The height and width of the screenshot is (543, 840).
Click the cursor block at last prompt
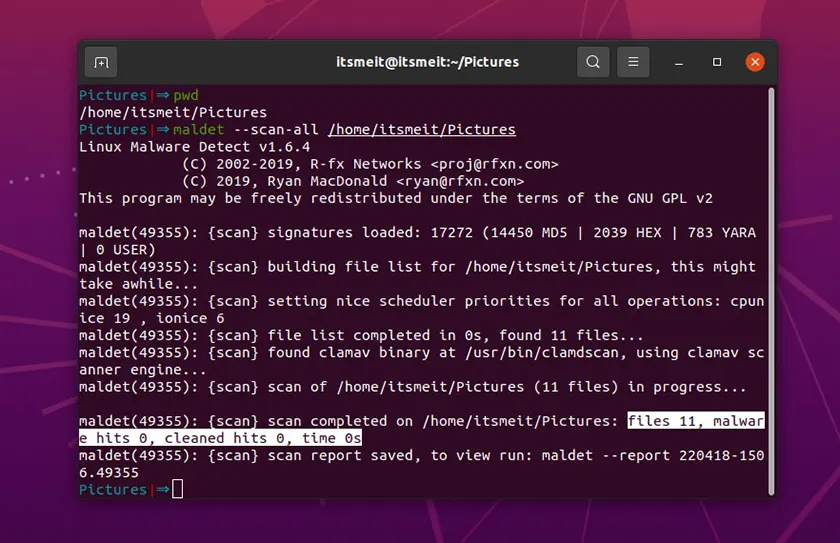coord(177,489)
